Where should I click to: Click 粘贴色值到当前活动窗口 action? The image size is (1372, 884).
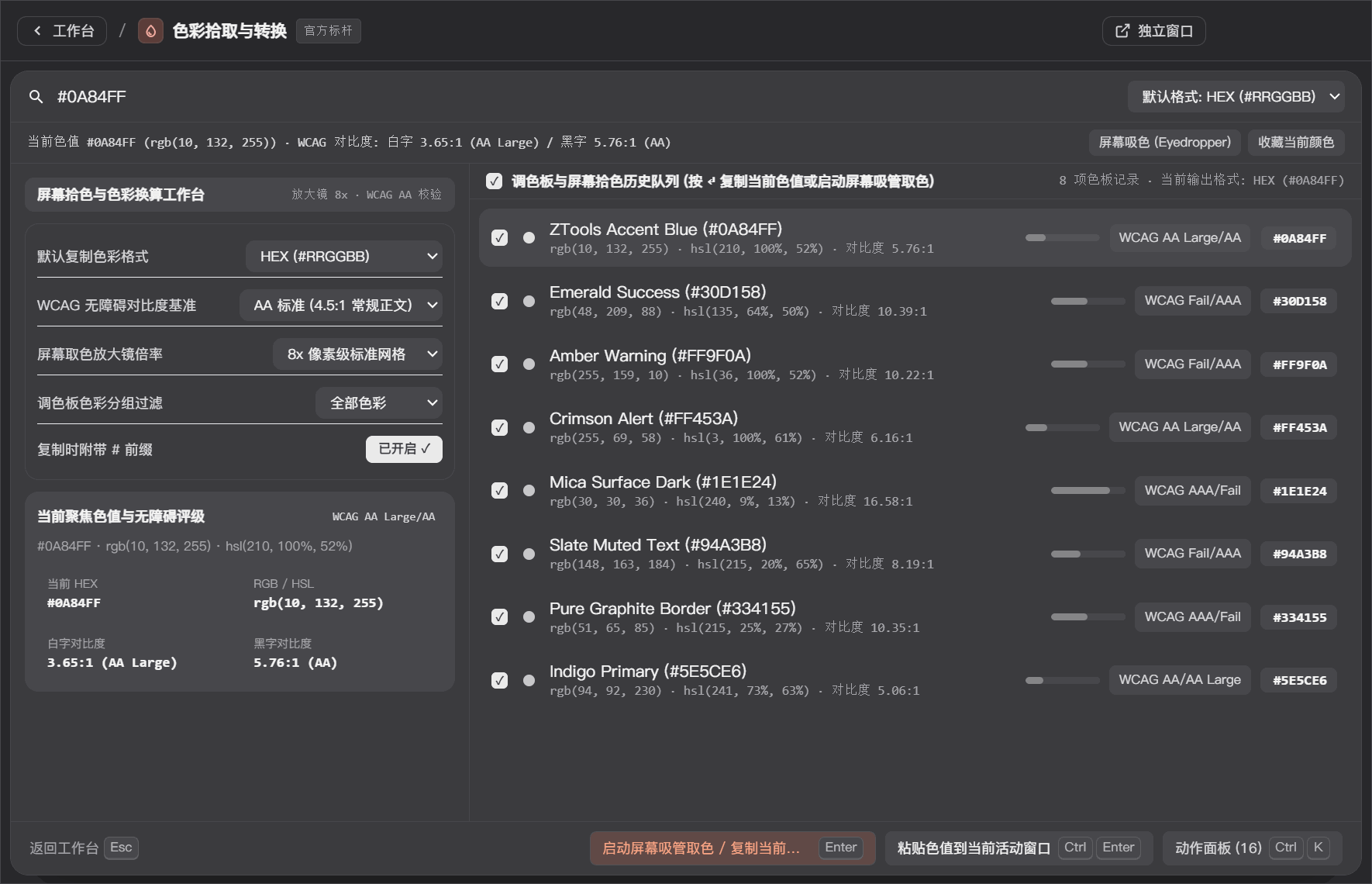(x=1019, y=848)
